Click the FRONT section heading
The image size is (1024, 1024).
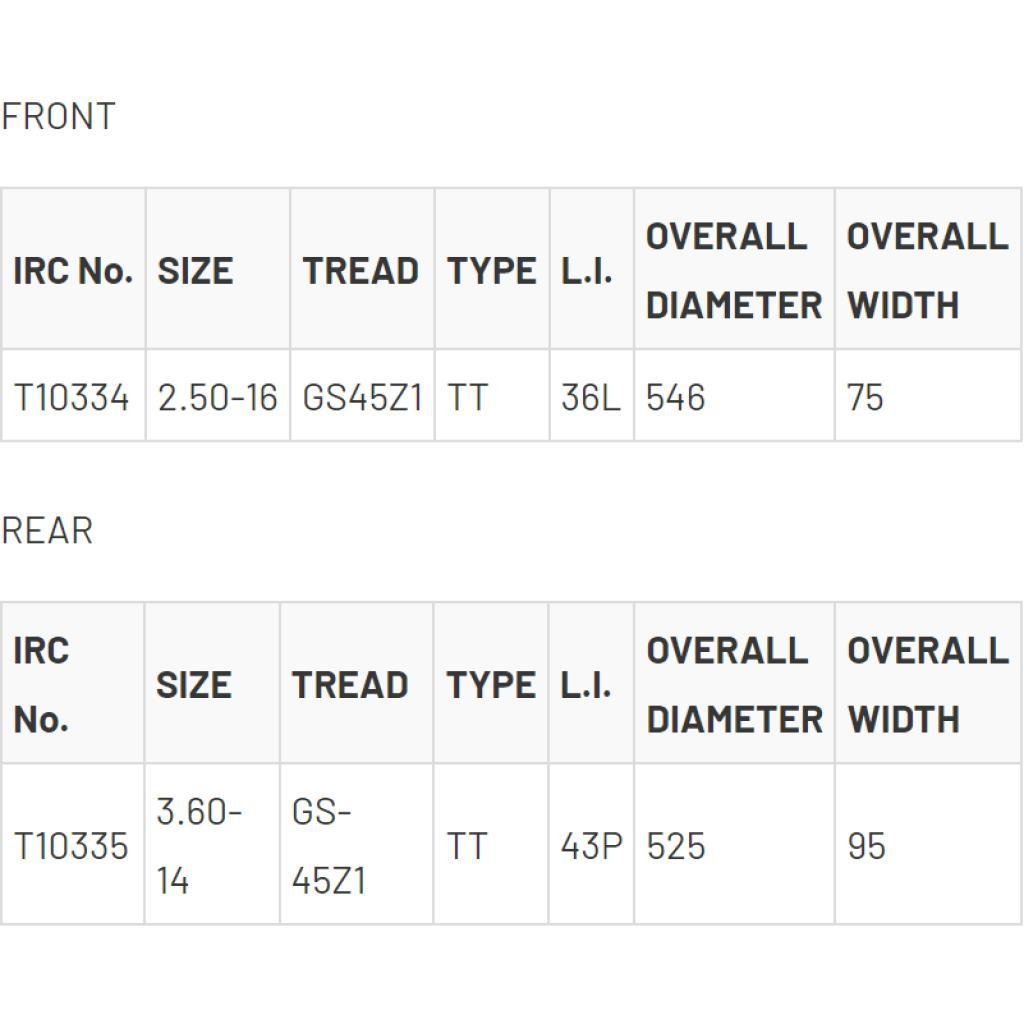click(x=58, y=116)
